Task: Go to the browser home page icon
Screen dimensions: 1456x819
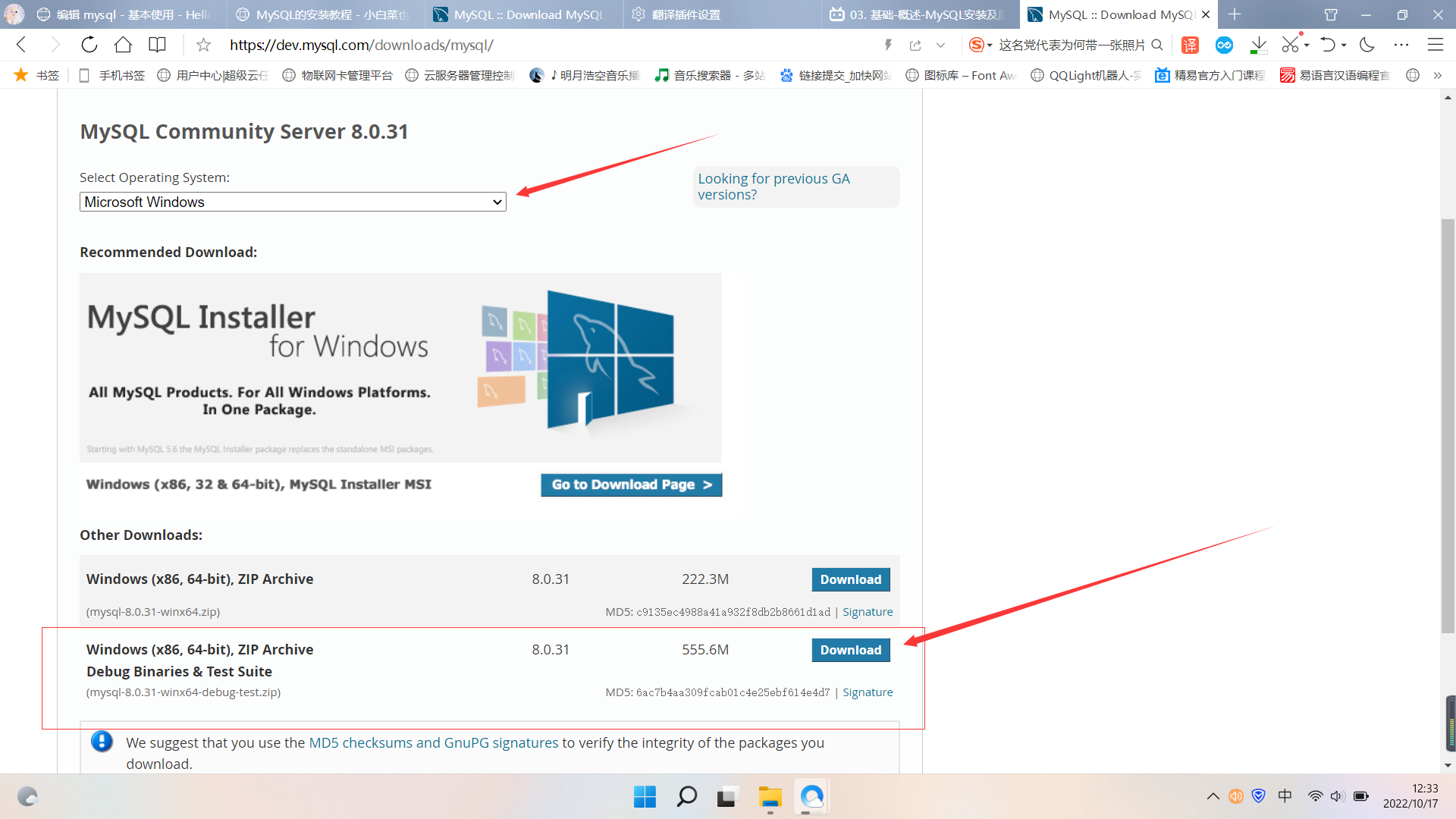Action: 123,45
